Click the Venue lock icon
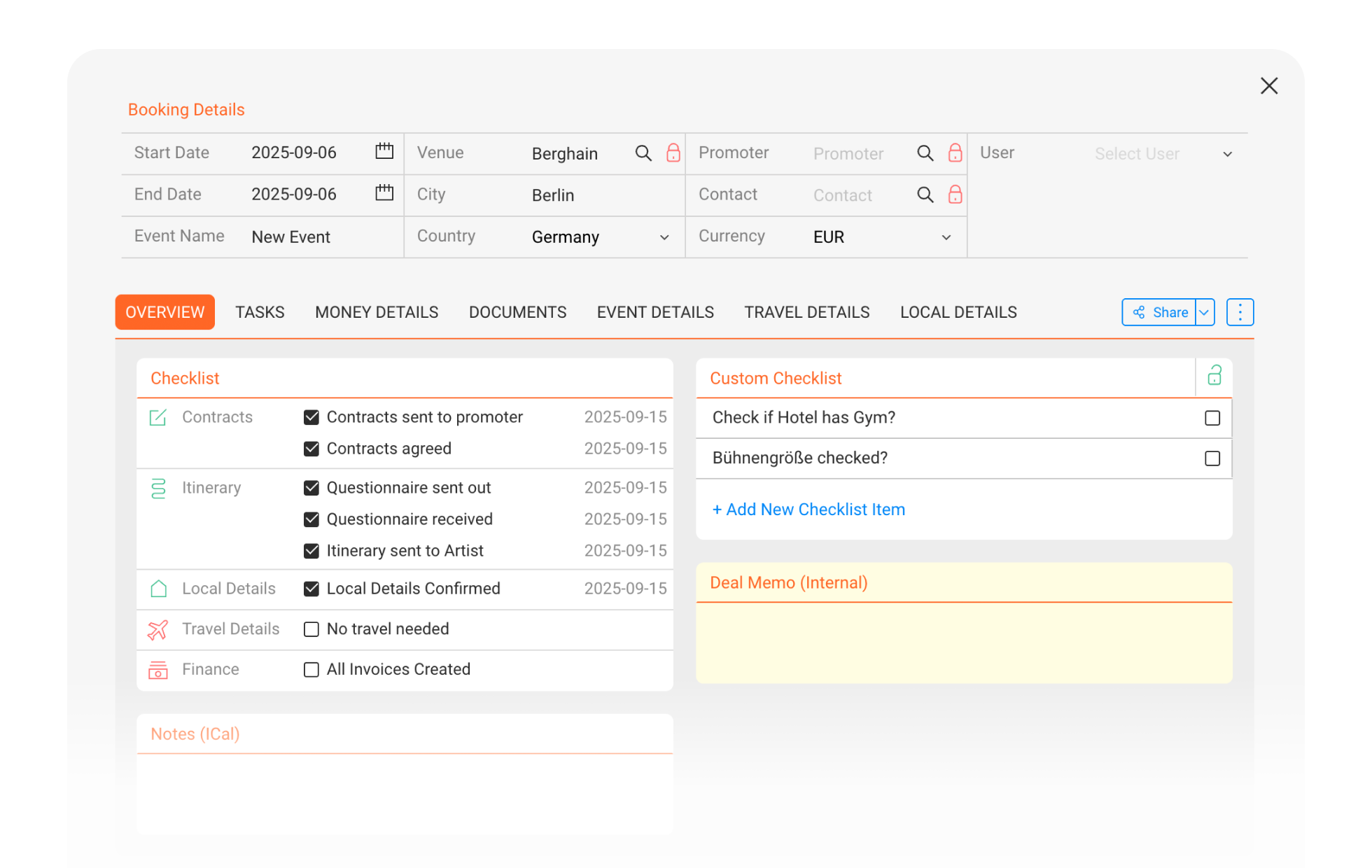 [673, 153]
